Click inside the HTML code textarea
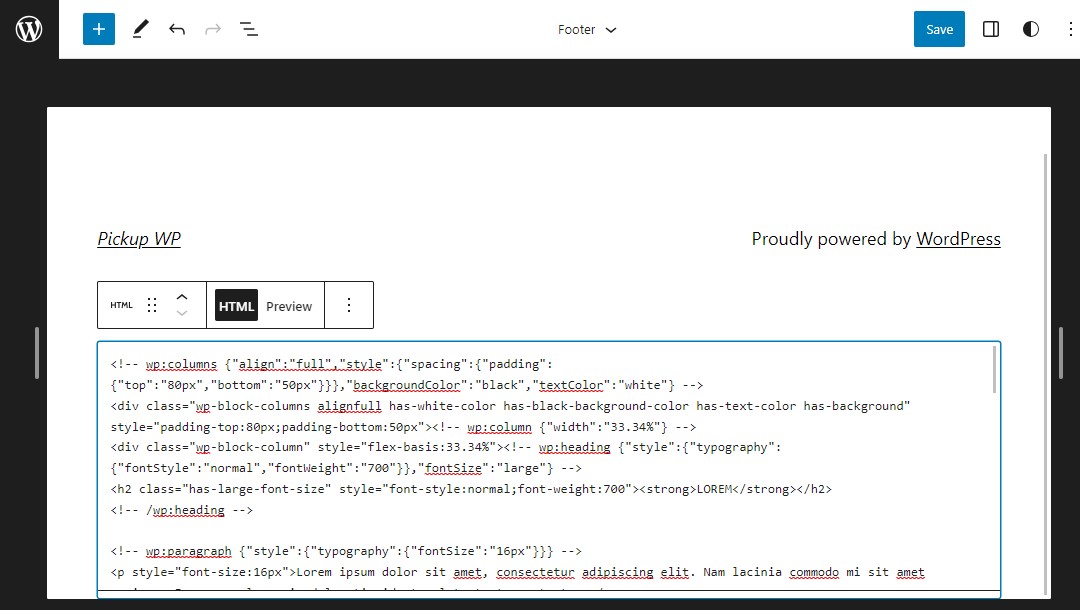The image size is (1080, 610). 549,468
